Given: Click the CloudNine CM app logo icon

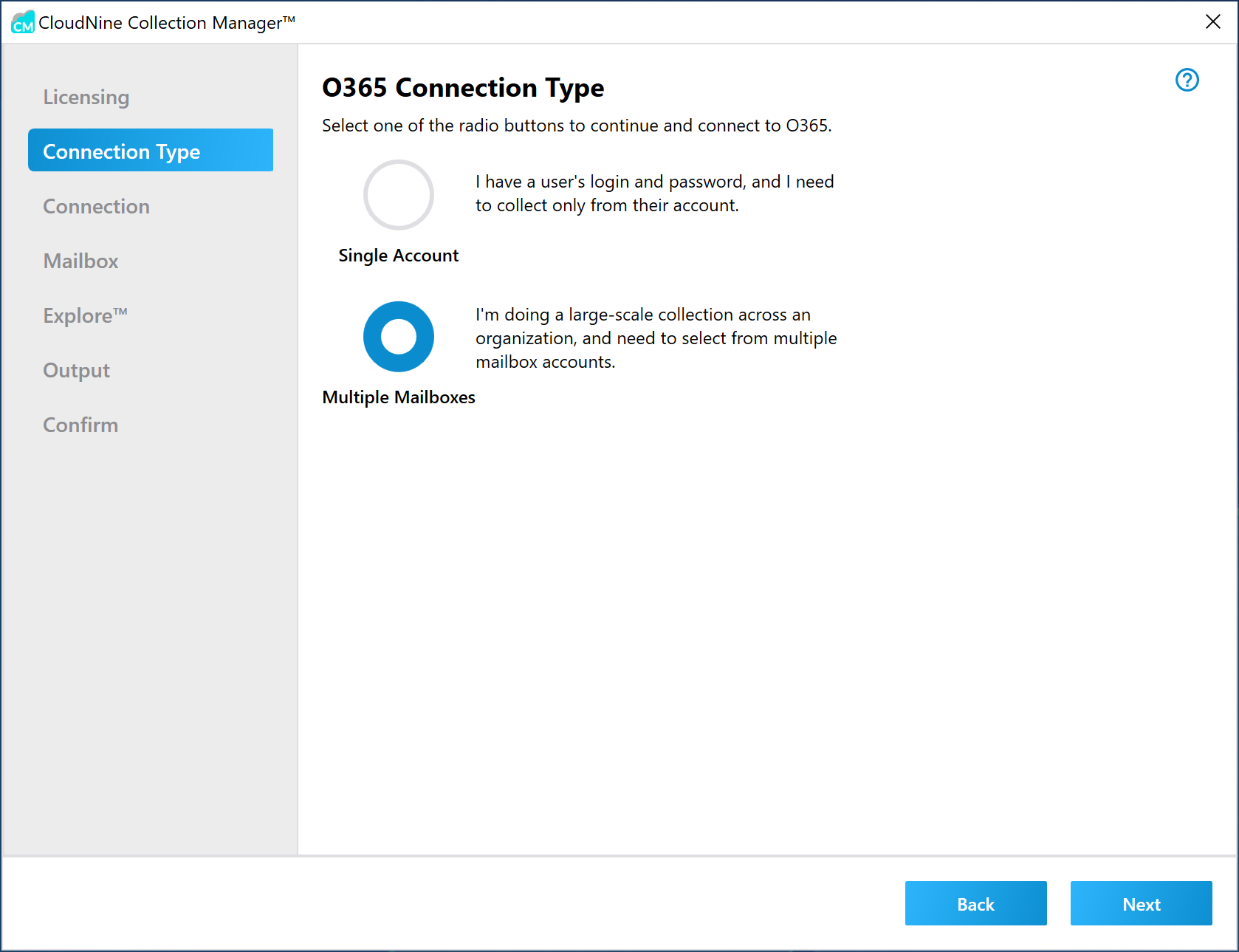Looking at the screenshot, I should (23, 22).
